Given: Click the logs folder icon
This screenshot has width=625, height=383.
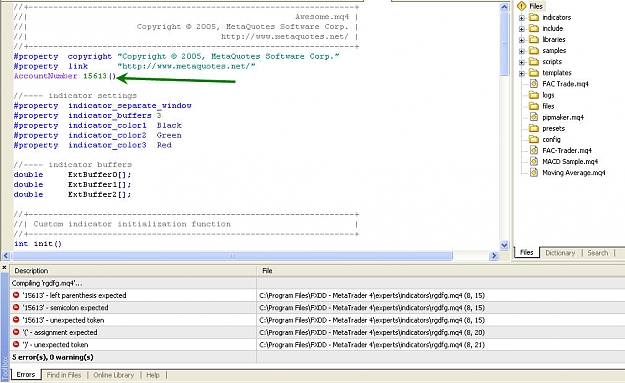Looking at the screenshot, I should 534,95.
